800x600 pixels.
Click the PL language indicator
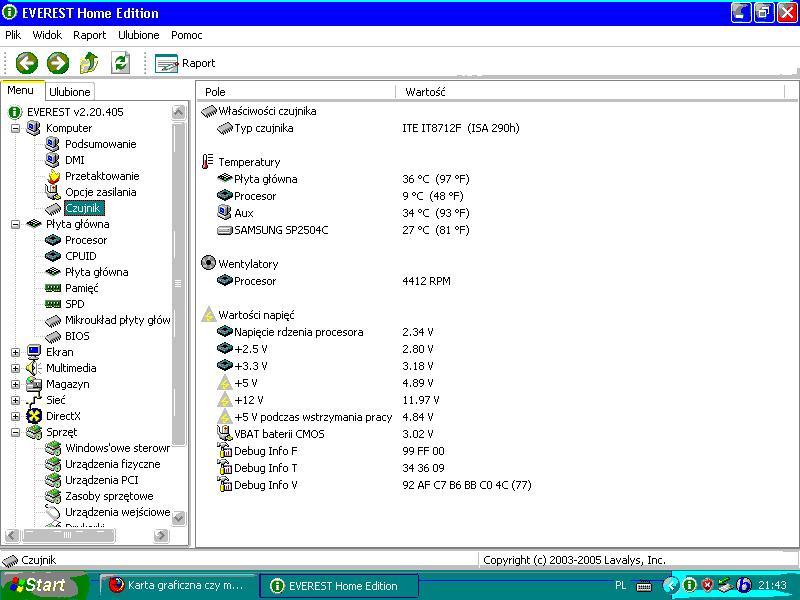click(620, 585)
